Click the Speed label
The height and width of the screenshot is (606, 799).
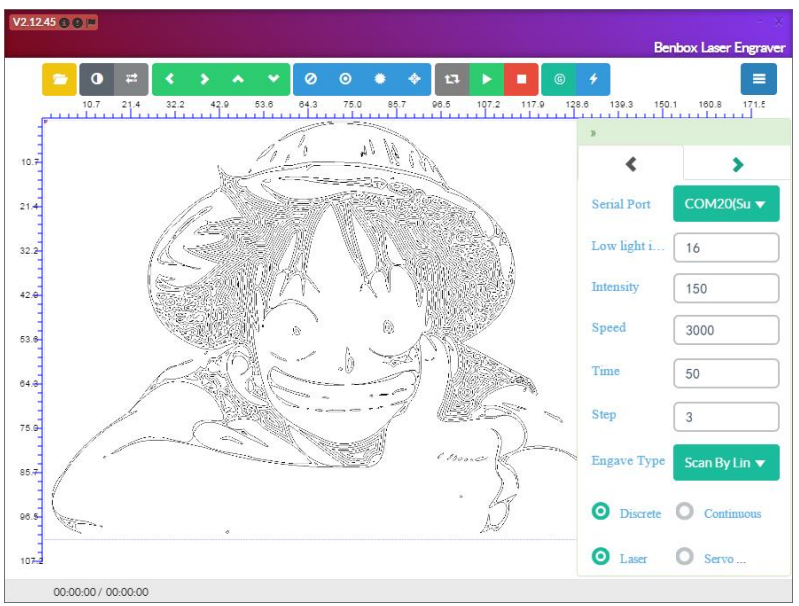[x=608, y=328]
